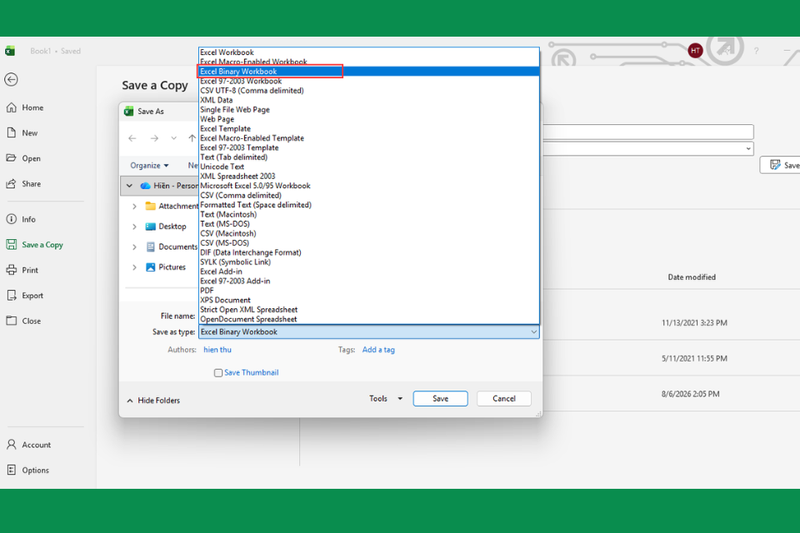The image size is (800, 533).
Task: Select the file dated 8/6/2026 2:05 PM
Action: click(690, 394)
